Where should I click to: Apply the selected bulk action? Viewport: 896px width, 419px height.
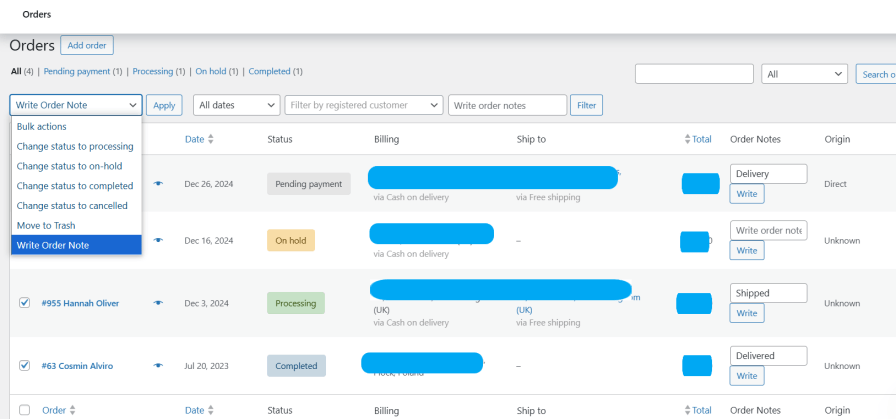(164, 105)
